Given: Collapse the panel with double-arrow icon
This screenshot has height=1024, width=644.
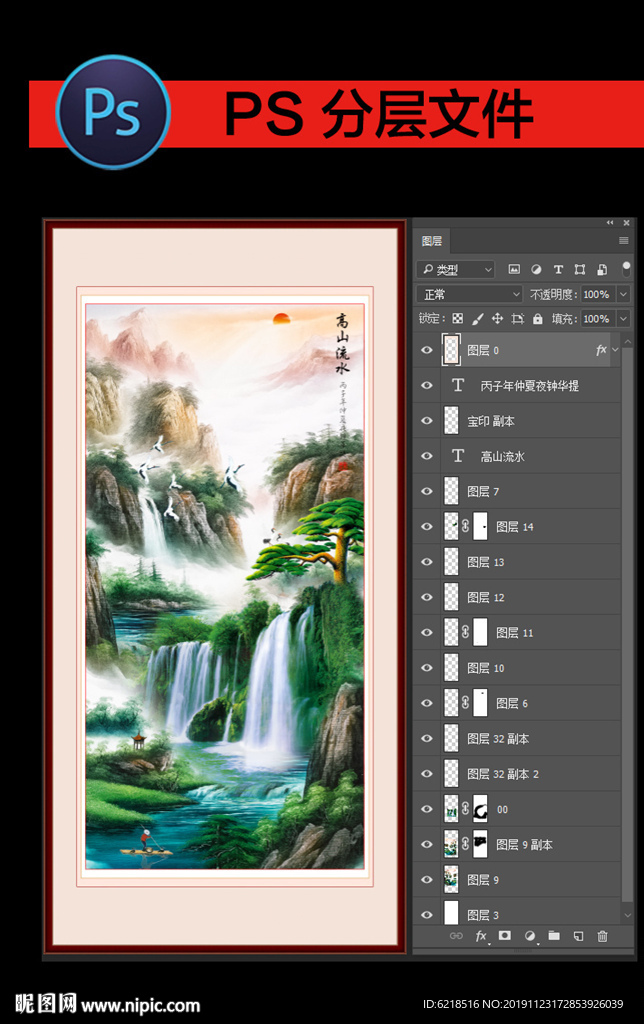Looking at the screenshot, I should coord(610,223).
